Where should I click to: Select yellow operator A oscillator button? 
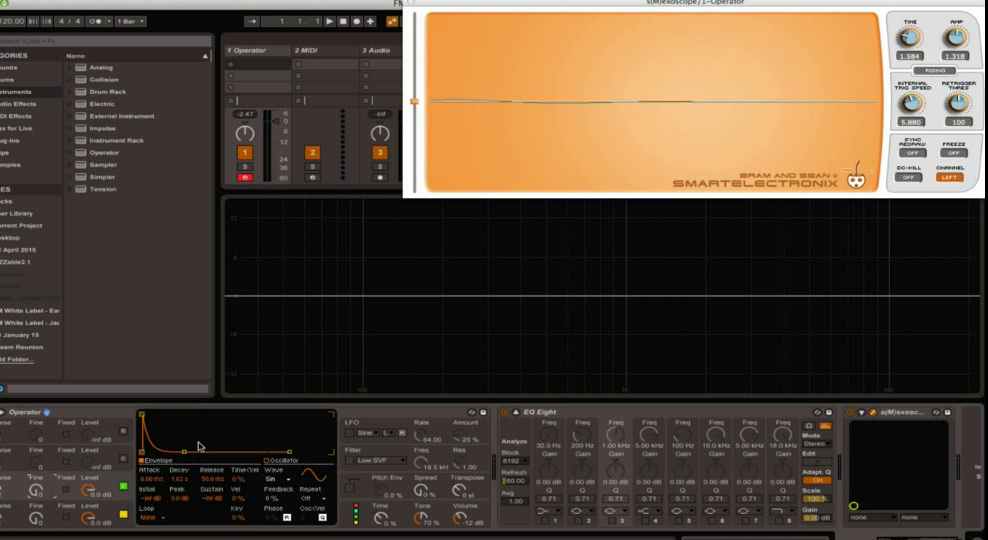(x=124, y=515)
